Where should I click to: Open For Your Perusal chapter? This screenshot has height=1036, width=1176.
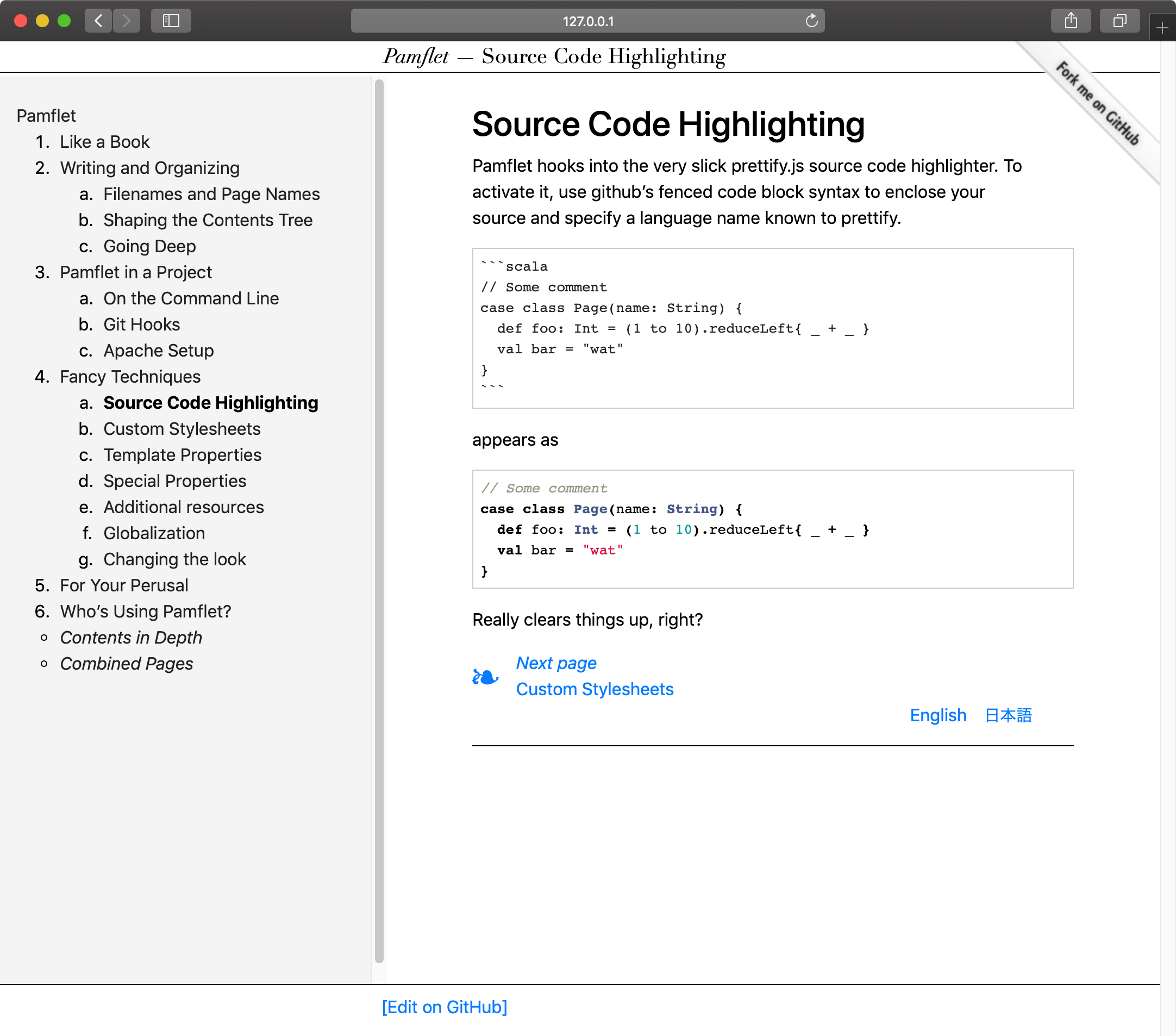[x=124, y=585]
